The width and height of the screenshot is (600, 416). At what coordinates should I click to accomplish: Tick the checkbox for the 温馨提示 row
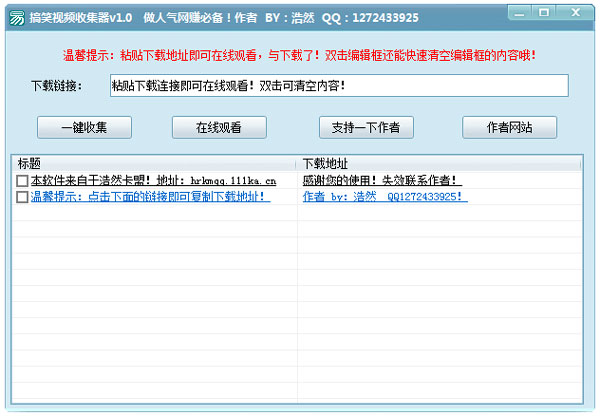[22, 197]
